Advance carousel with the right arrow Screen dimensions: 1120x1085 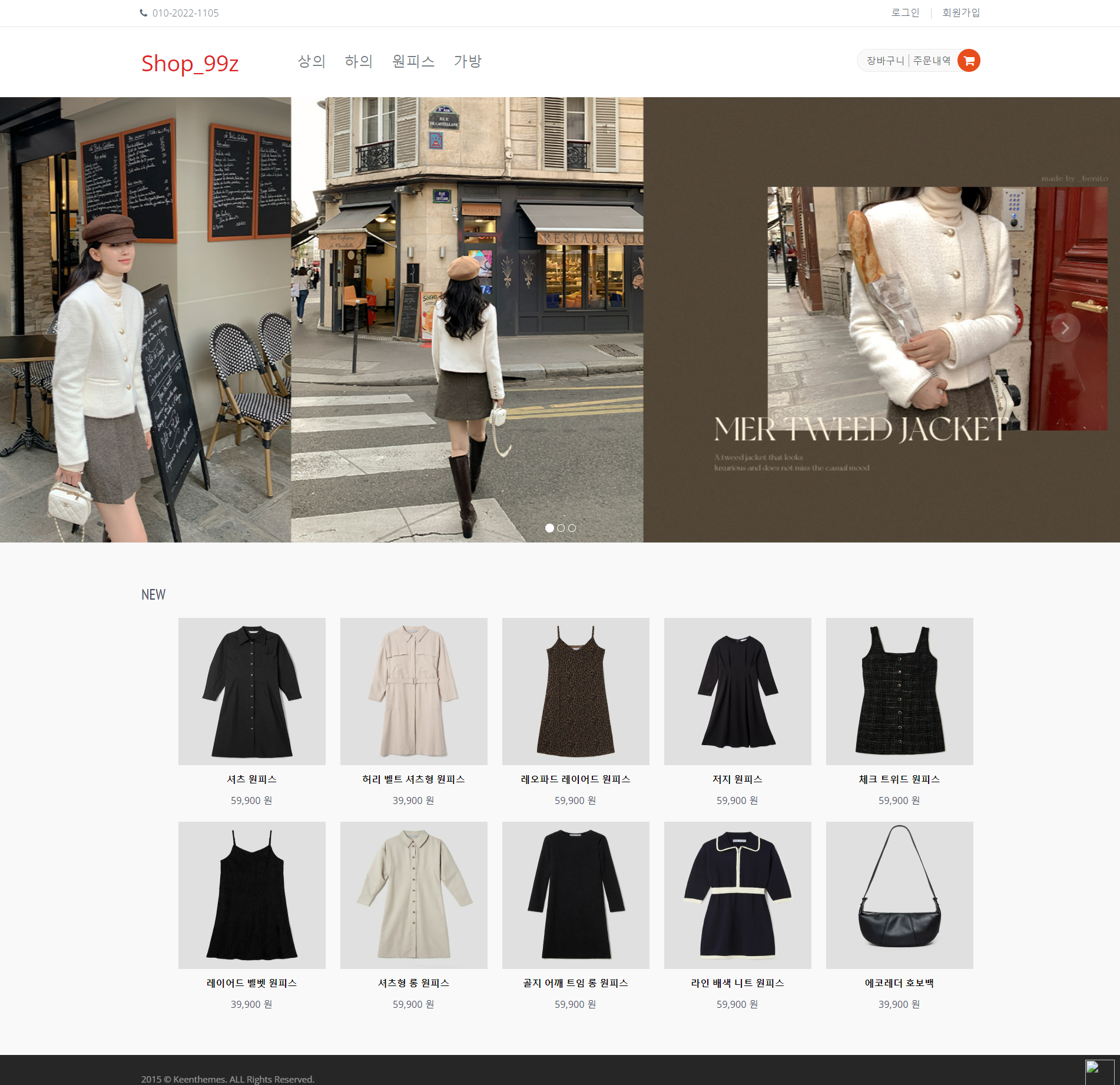[x=1065, y=328]
